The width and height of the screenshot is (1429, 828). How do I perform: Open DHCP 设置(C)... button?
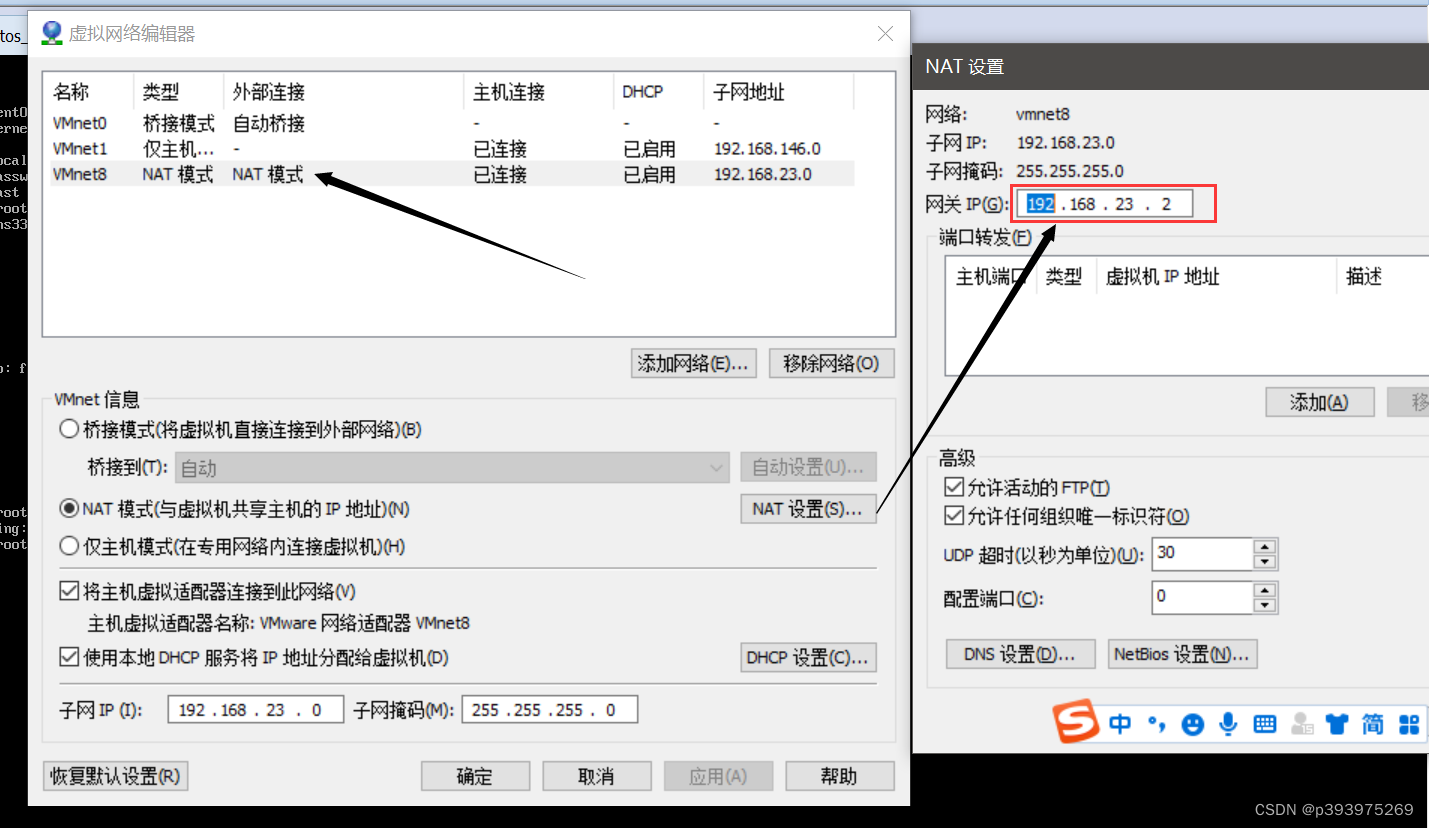point(808,658)
